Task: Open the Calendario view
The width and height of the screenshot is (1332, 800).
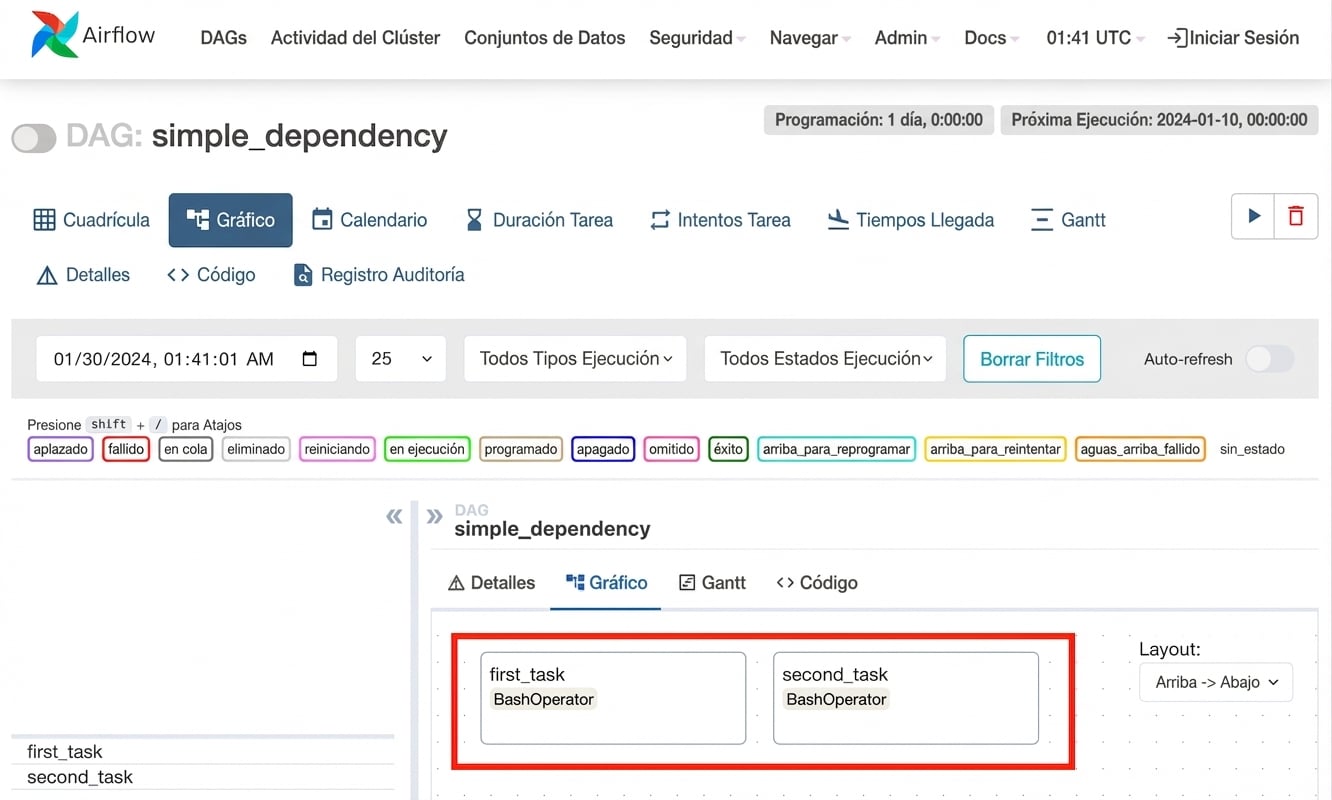Action: pyautogui.click(x=369, y=220)
